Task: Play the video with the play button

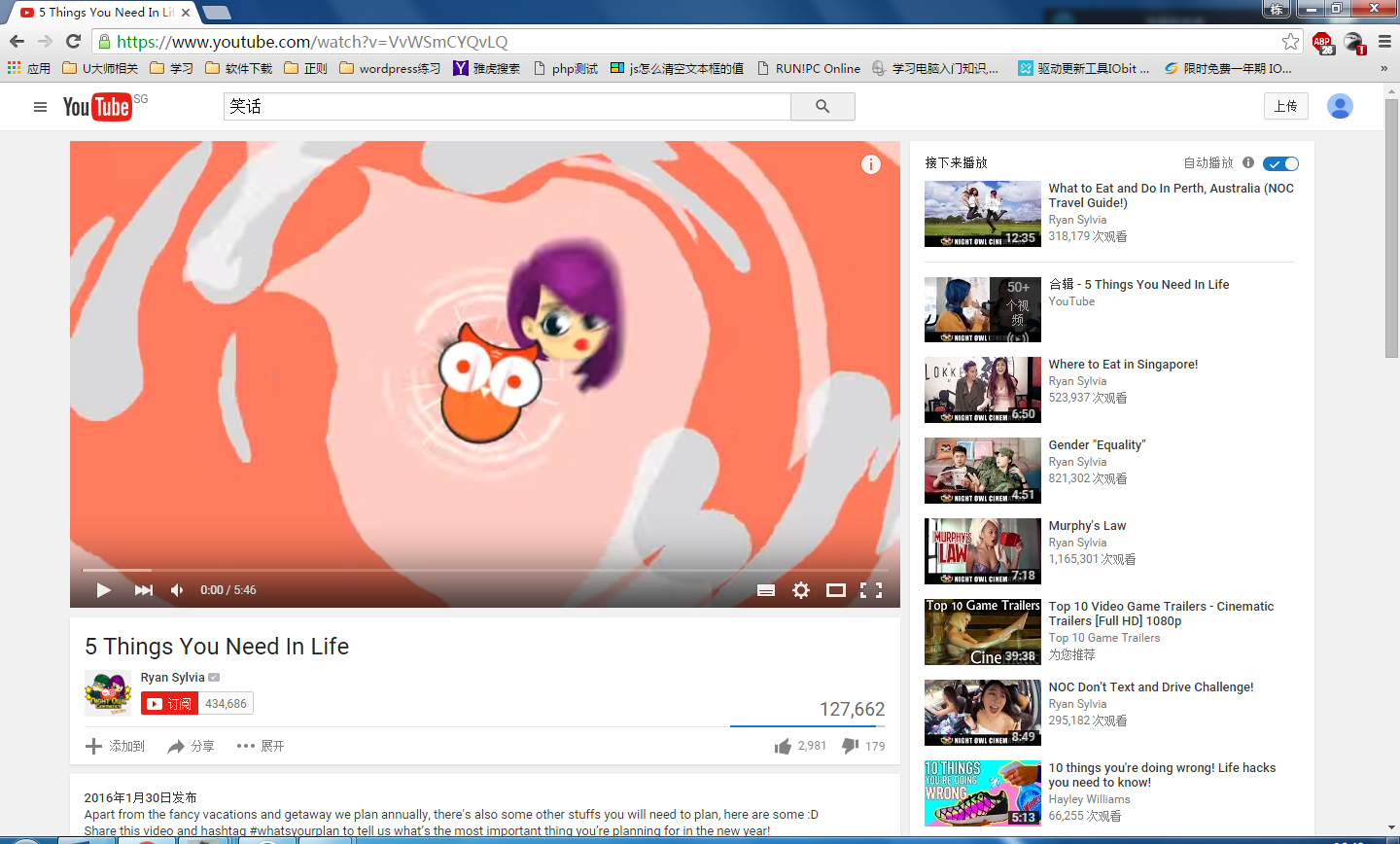Action: click(x=103, y=590)
